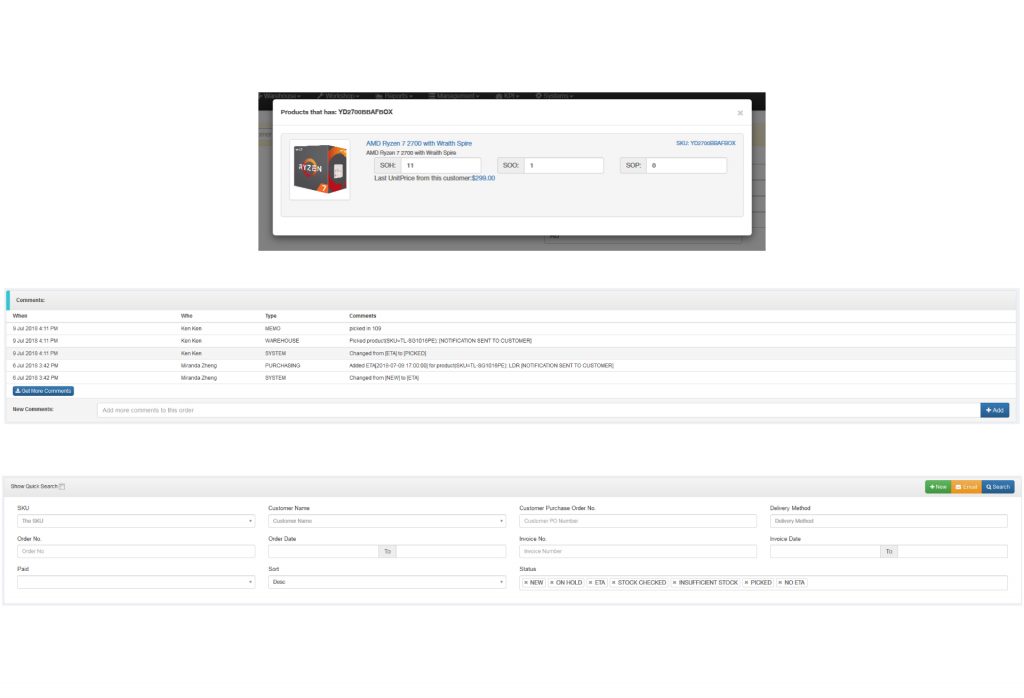Remove the ETA status tag

tap(590, 582)
